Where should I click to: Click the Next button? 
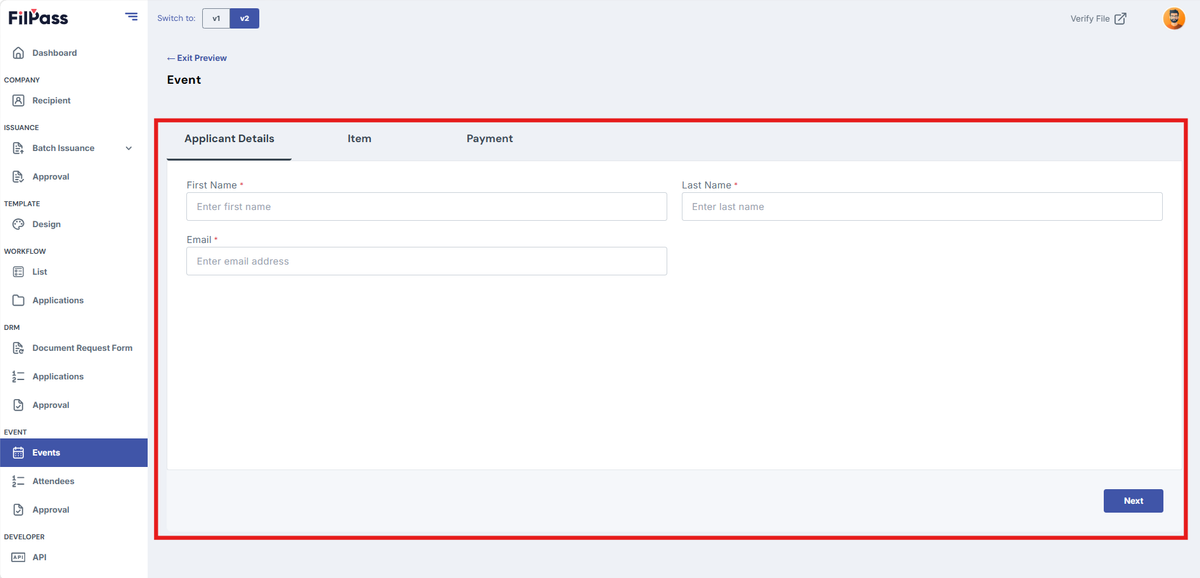(1133, 500)
